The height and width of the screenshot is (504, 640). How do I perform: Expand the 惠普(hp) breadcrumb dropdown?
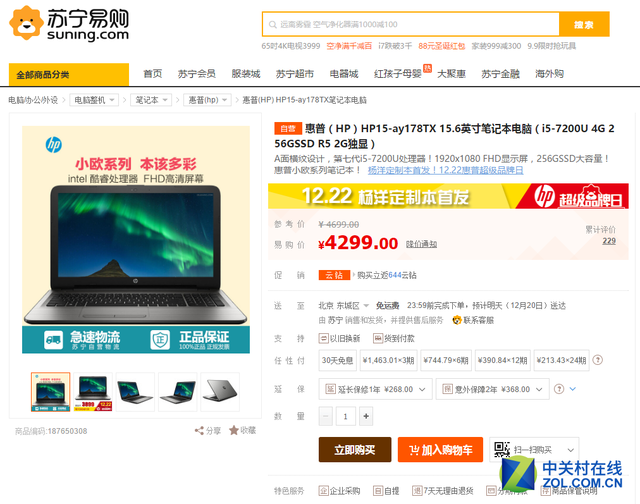pyautogui.click(x=207, y=100)
